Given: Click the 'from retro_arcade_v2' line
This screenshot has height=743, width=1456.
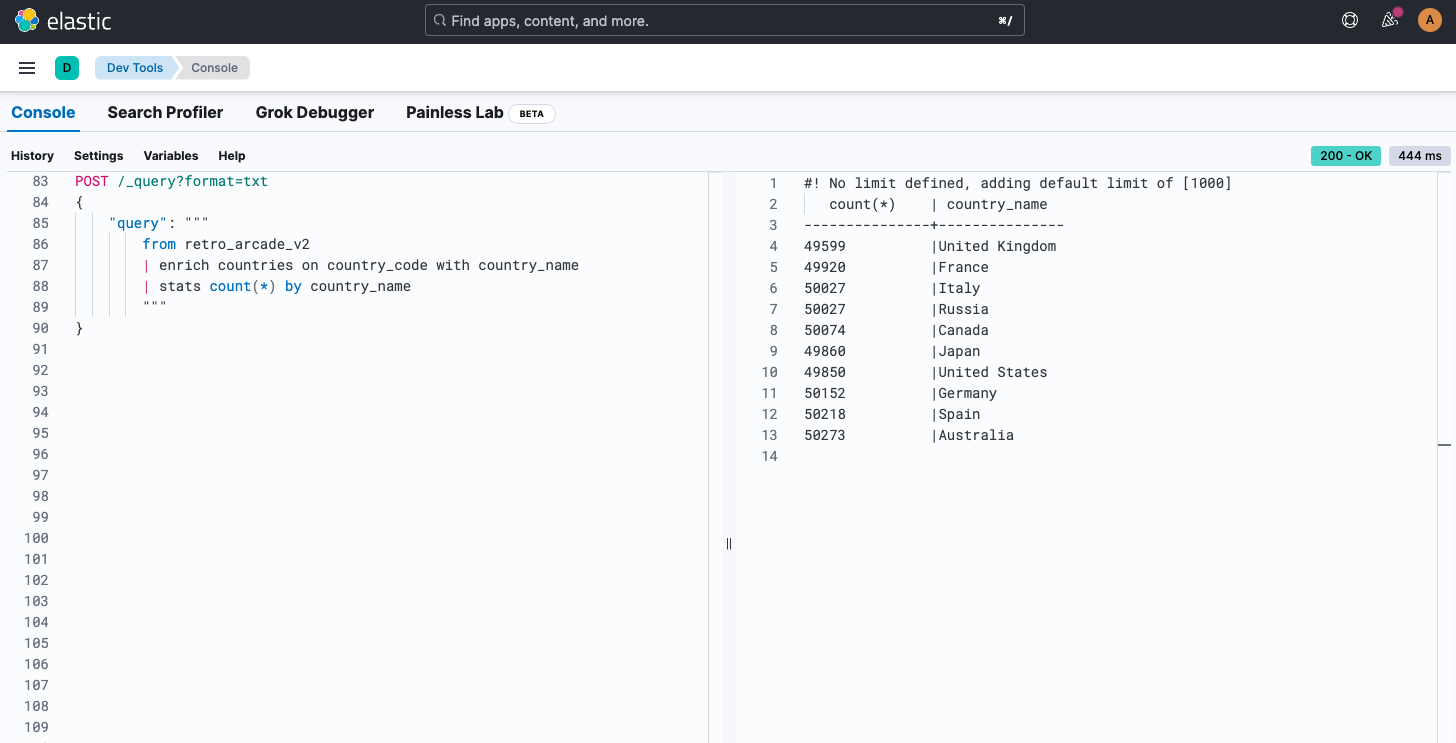Looking at the screenshot, I should [226, 244].
